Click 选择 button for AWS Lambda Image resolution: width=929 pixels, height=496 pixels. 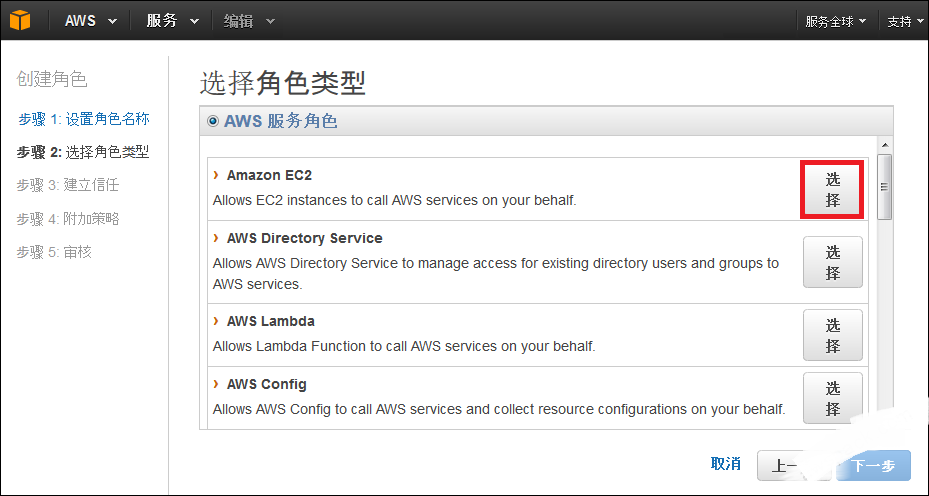pyautogui.click(x=832, y=335)
